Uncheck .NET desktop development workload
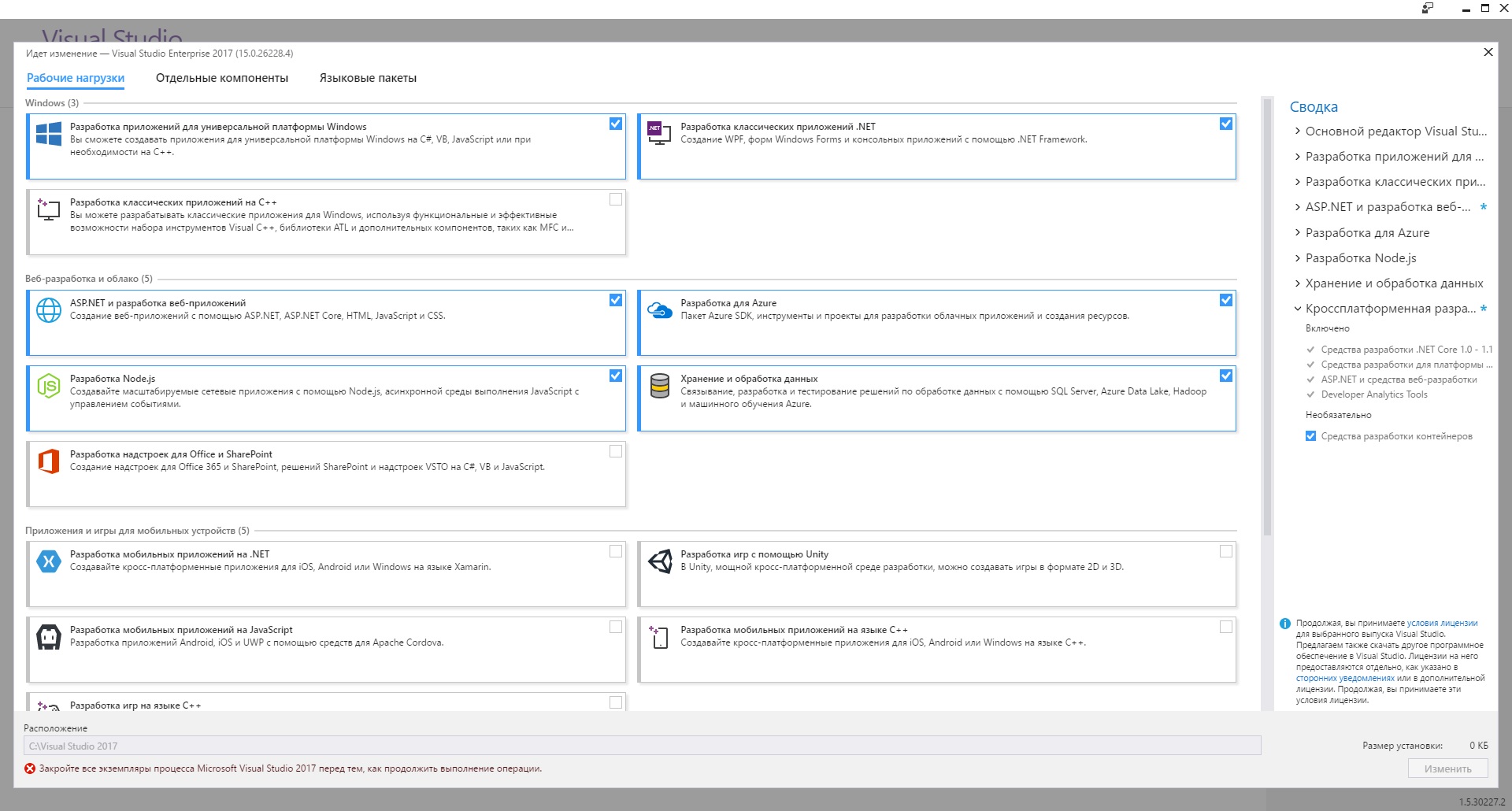This screenshot has width=1512, height=811. 1226,124
